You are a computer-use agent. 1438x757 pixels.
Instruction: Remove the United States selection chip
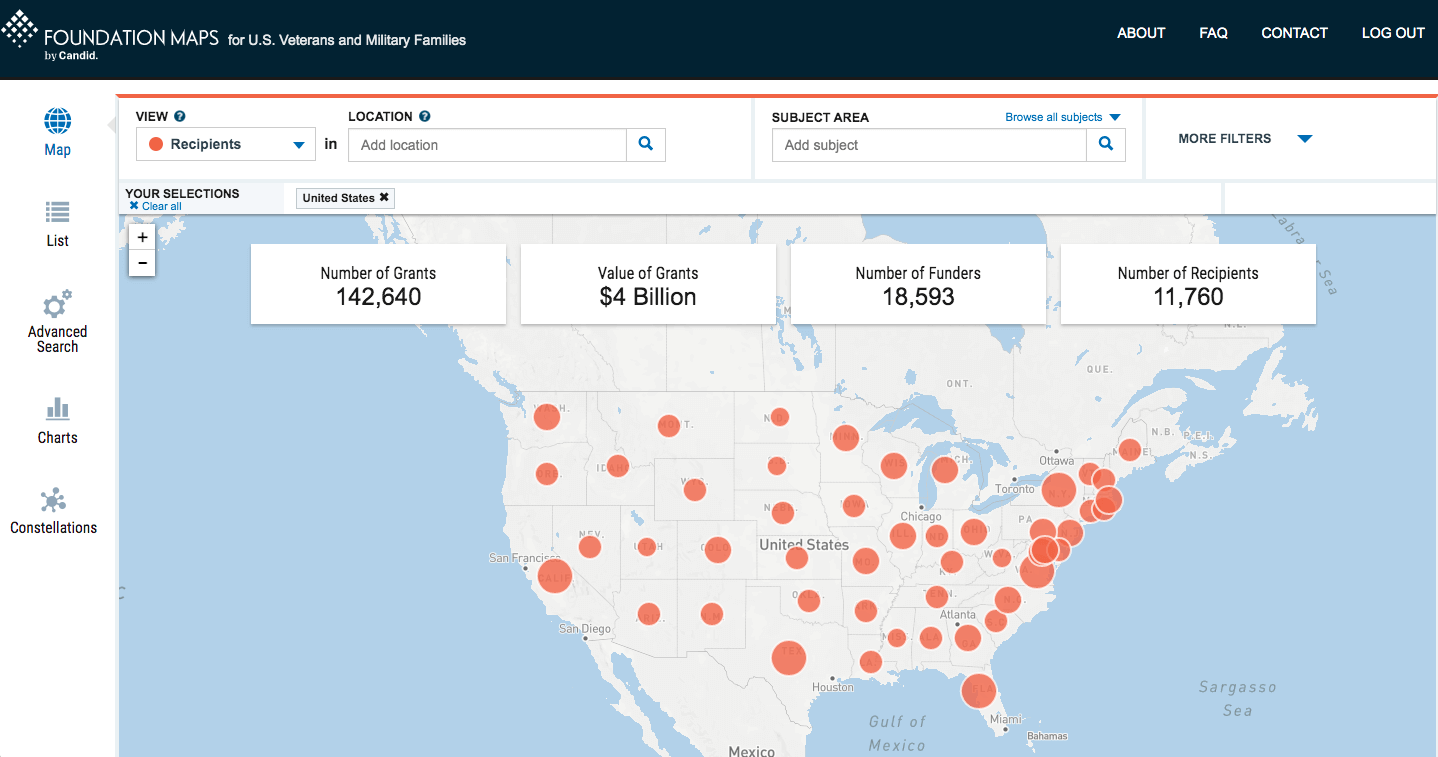coord(384,198)
